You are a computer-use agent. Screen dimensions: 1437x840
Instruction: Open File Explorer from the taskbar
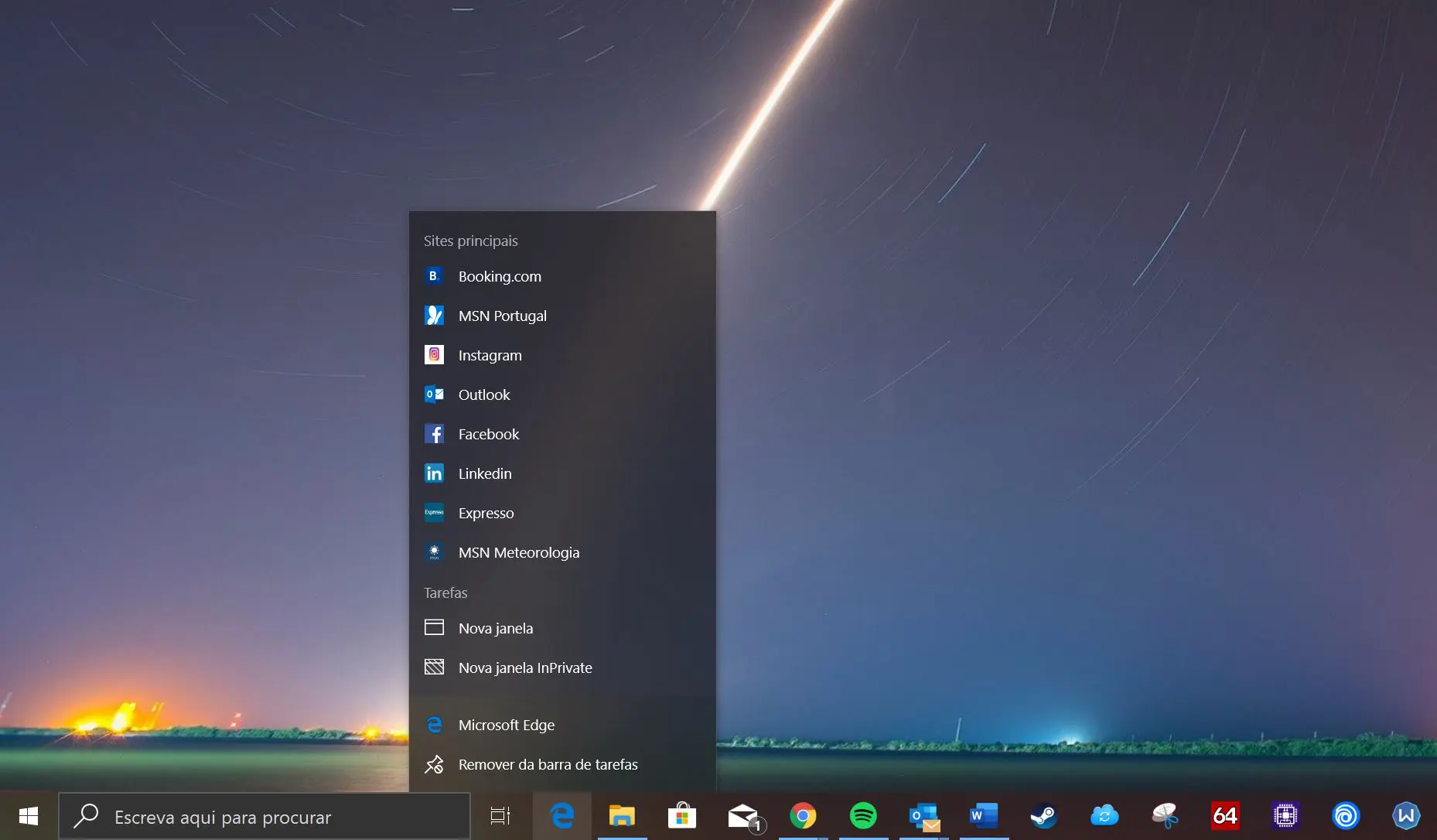tap(622, 816)
